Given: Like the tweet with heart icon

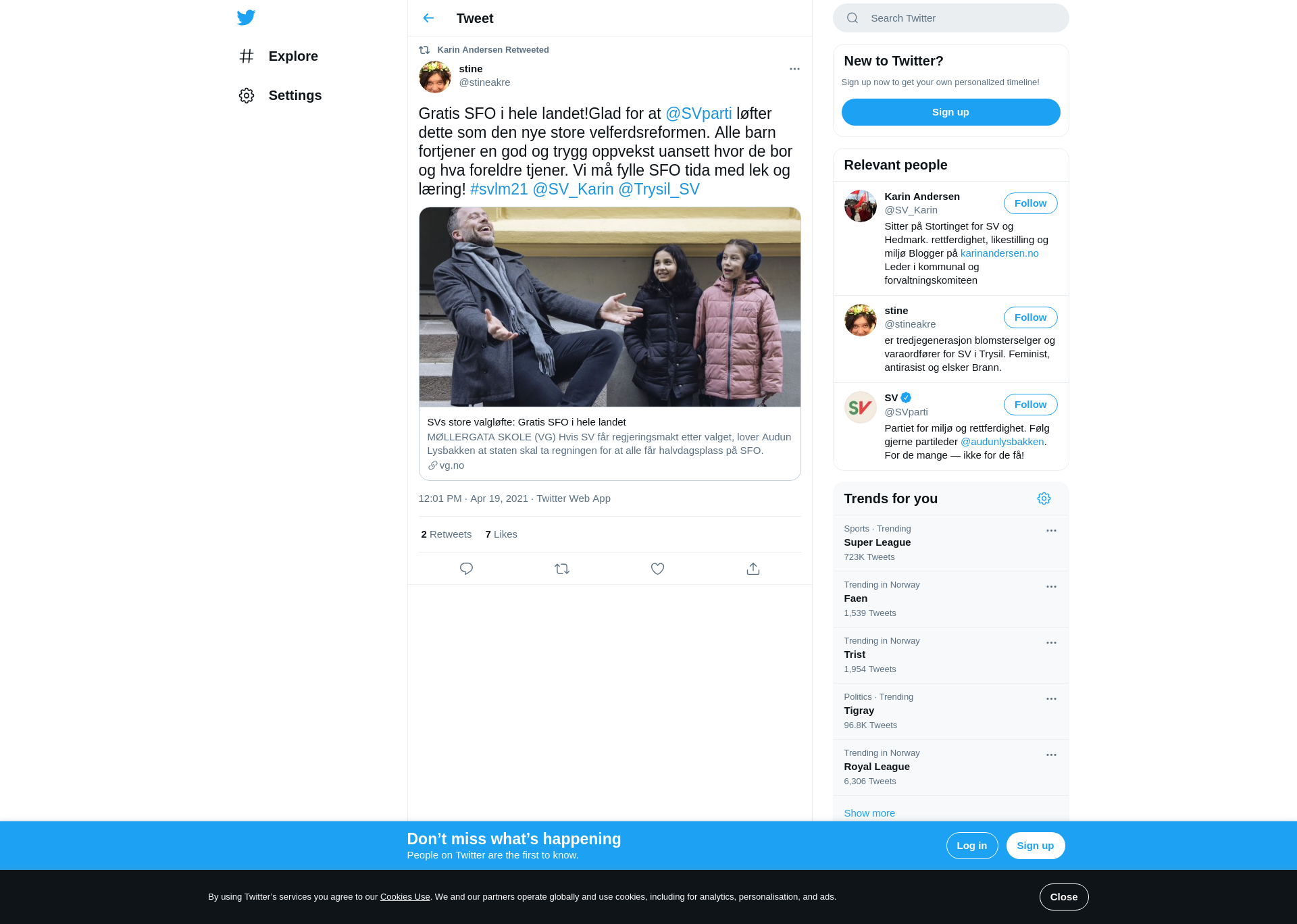Looking at the screenshot, I should 657,569.
